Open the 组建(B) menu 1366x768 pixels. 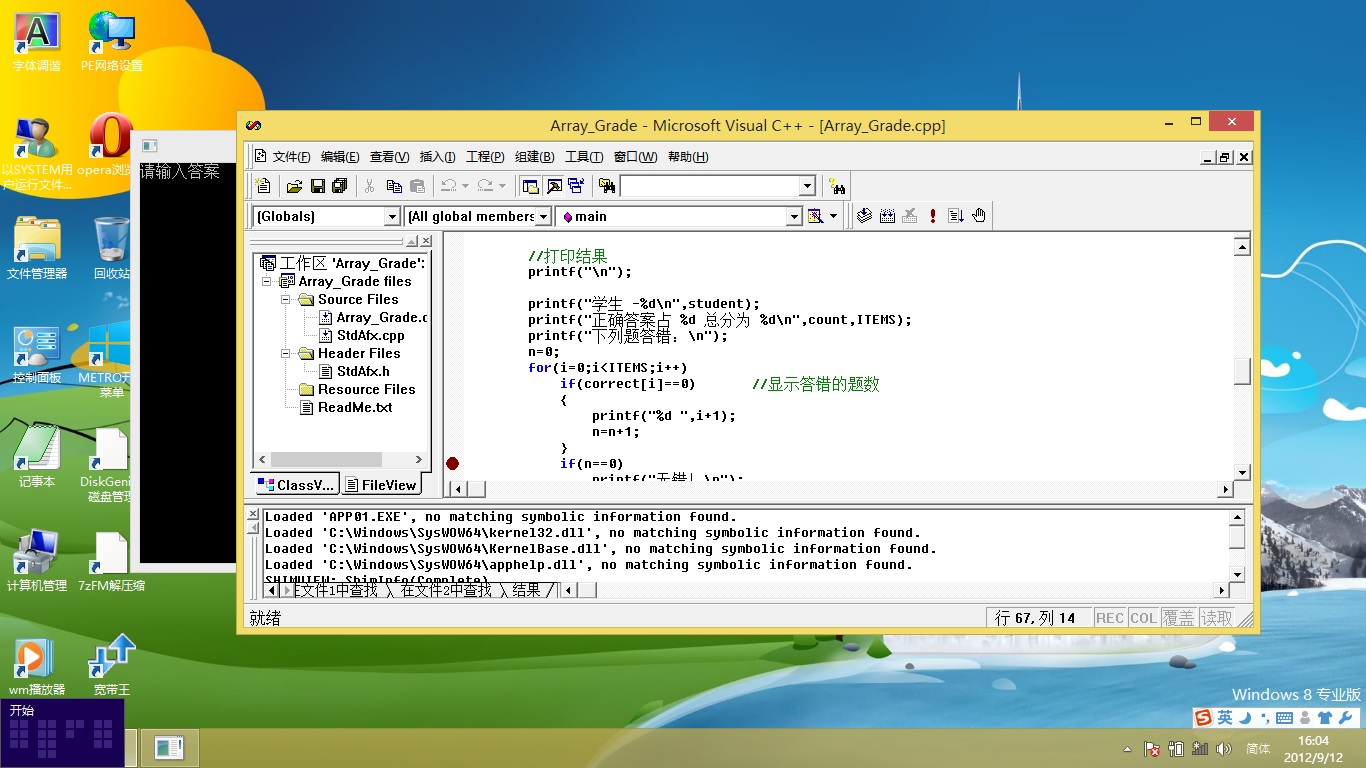click(x=534, y=157)
